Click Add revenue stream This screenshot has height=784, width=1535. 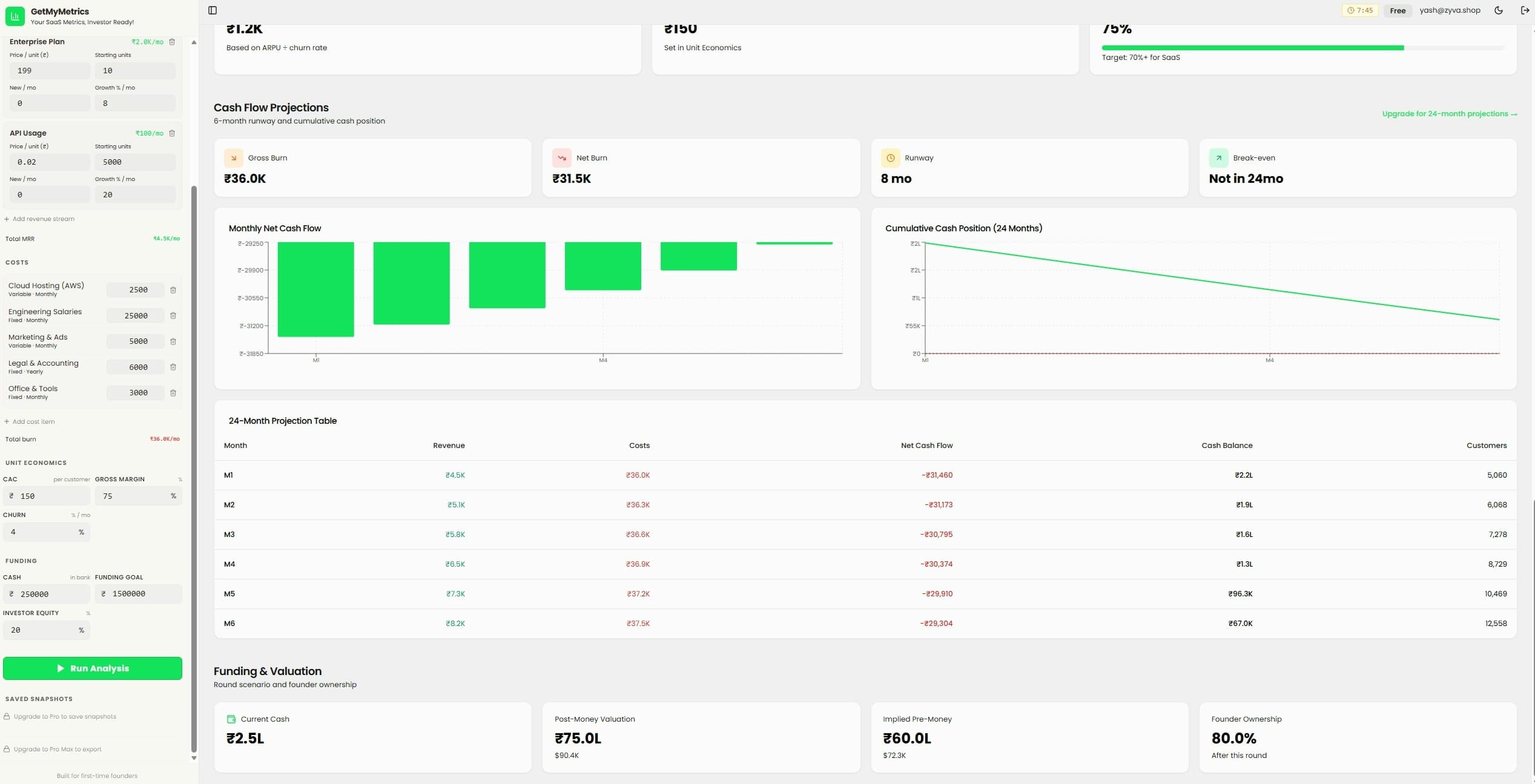(39, 219)
